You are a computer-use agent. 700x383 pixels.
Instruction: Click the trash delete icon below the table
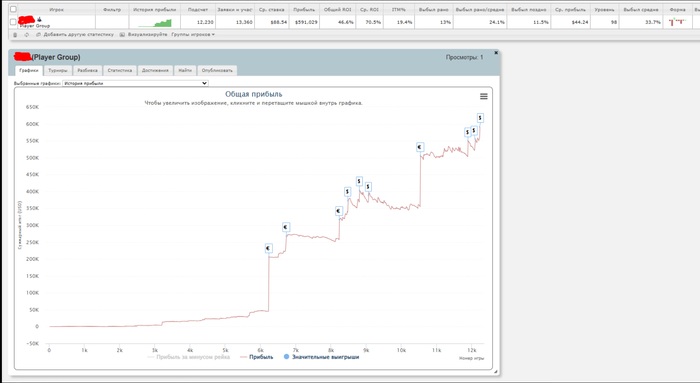click(15, 34)
